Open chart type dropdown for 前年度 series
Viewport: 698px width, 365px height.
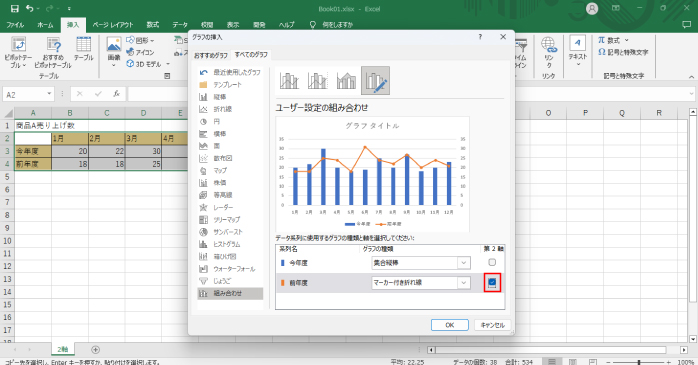[464, 283]
